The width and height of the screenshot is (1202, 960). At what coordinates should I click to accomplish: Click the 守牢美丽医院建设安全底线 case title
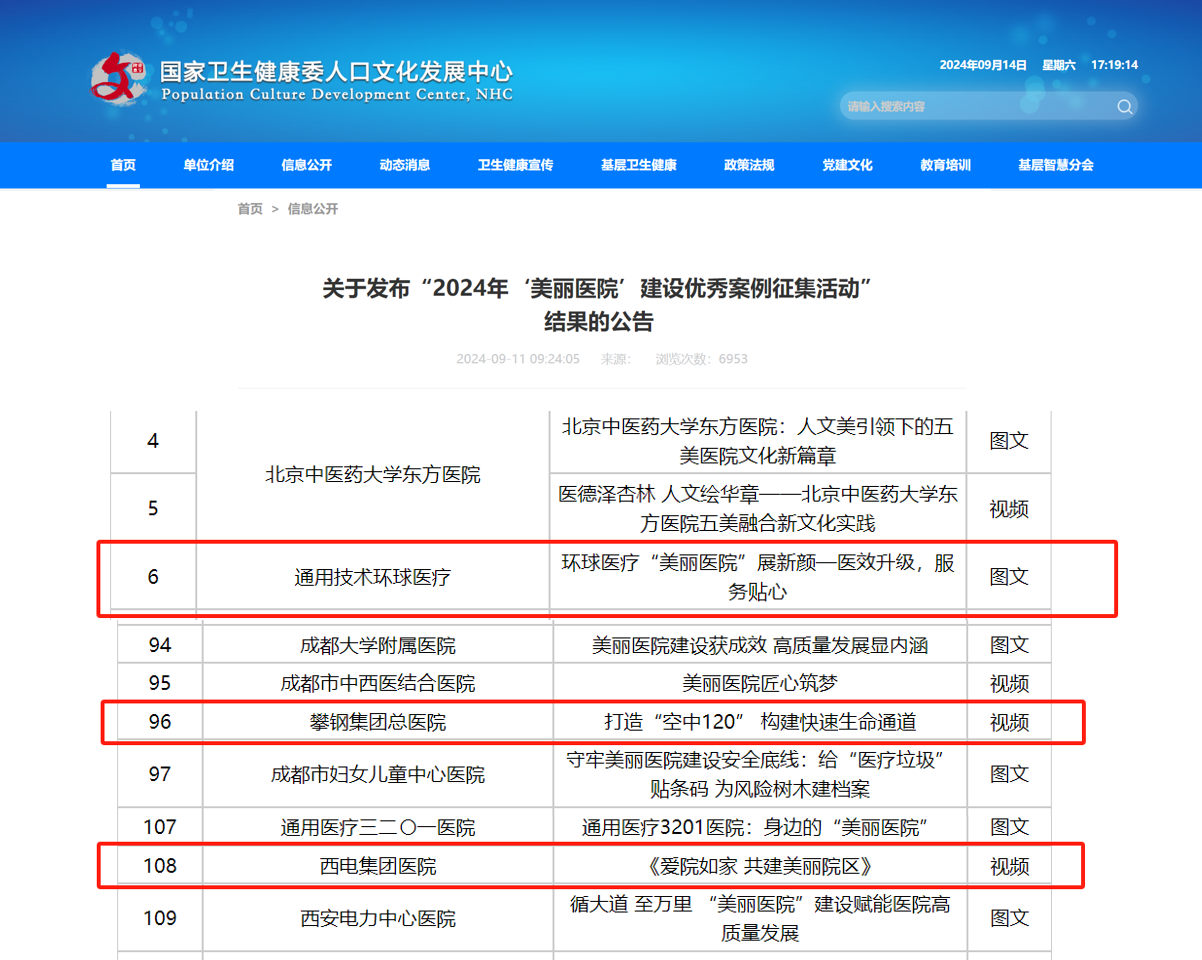[x=757, y=774]
